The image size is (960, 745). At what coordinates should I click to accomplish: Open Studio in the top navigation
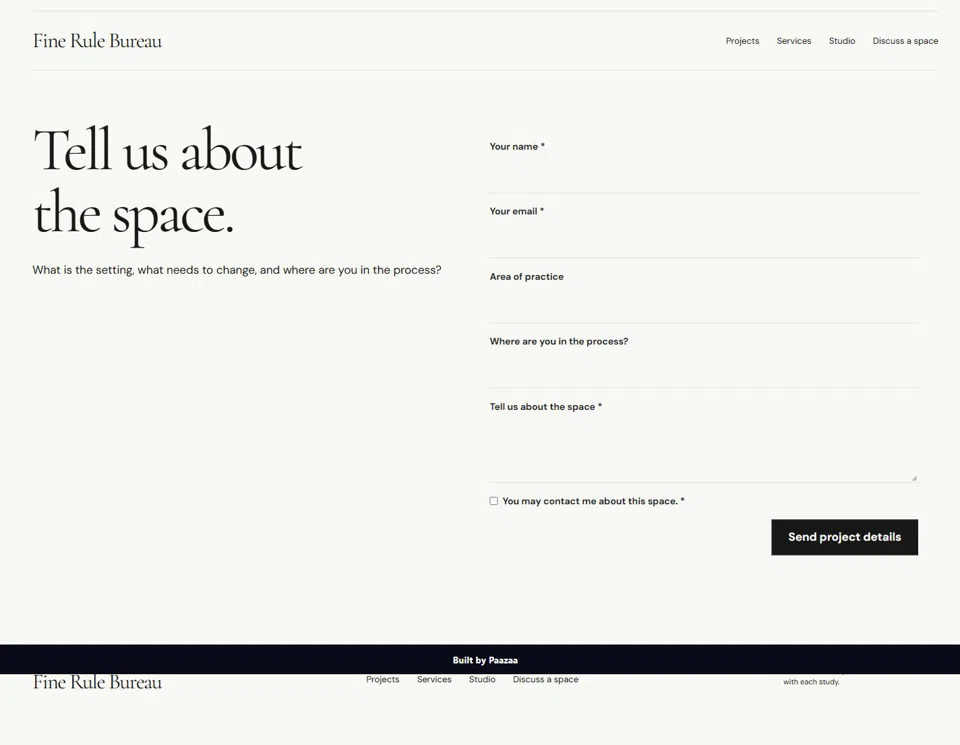click(842, 41)
